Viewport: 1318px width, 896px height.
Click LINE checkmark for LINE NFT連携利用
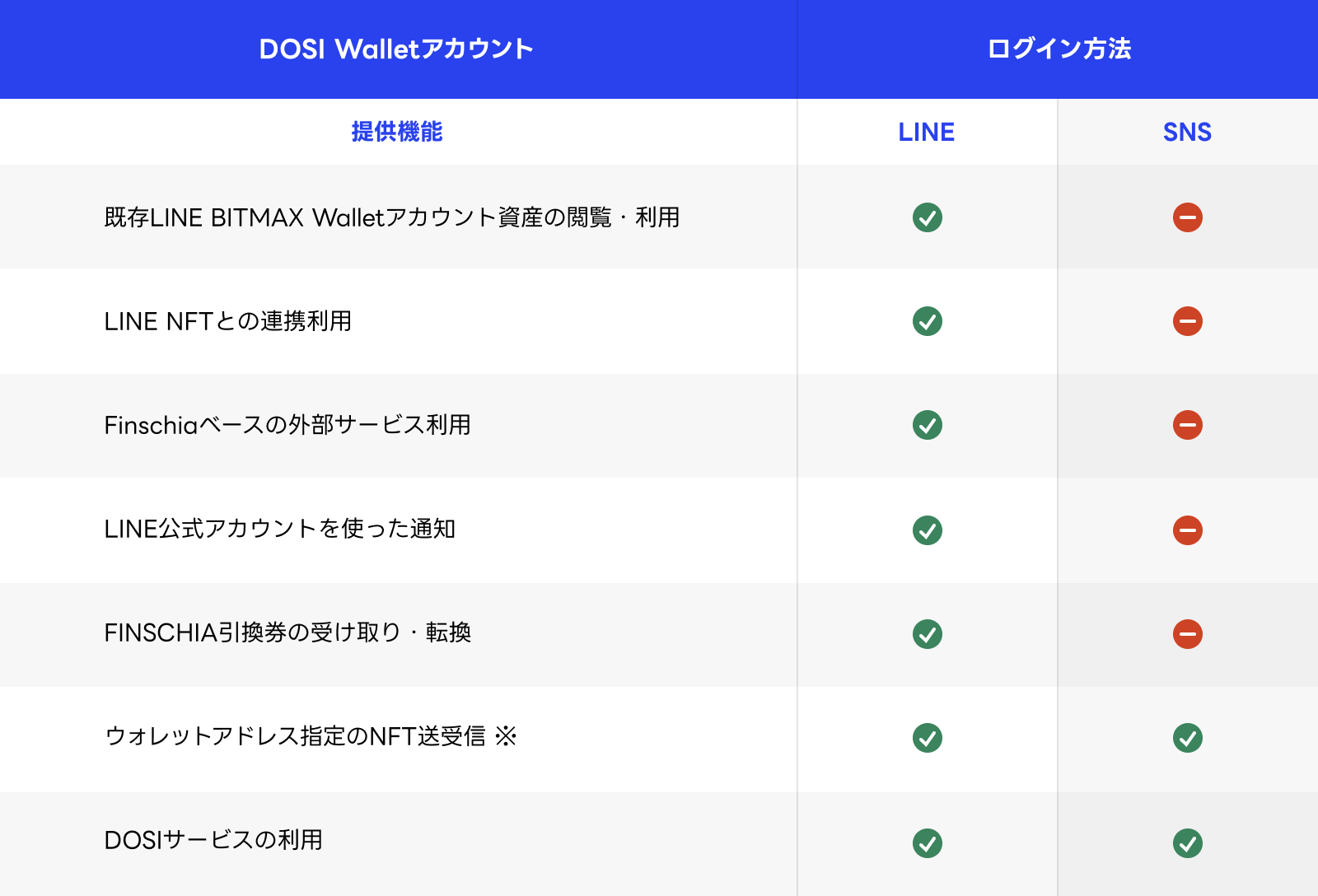pyautogui.click(x=927, y=321)
